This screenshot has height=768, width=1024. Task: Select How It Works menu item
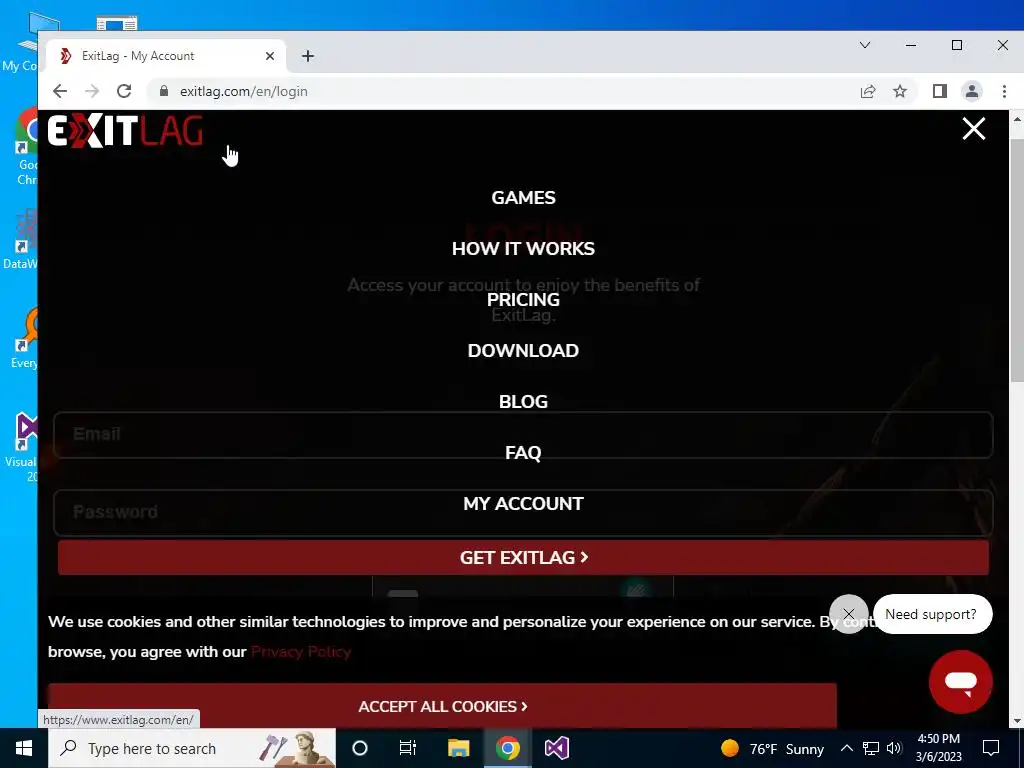point(523,249)
